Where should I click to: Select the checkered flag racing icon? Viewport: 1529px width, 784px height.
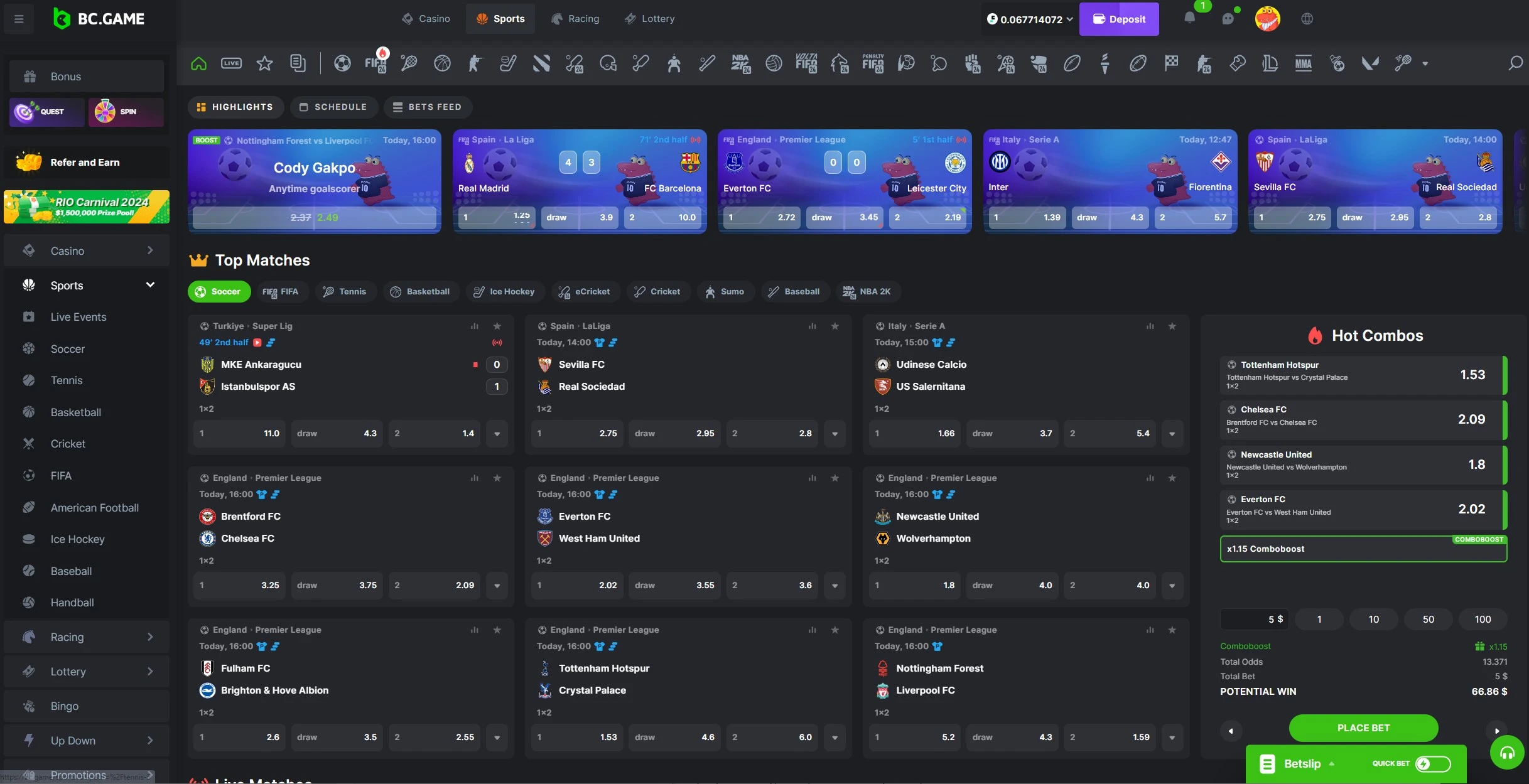click(1171, 63)
